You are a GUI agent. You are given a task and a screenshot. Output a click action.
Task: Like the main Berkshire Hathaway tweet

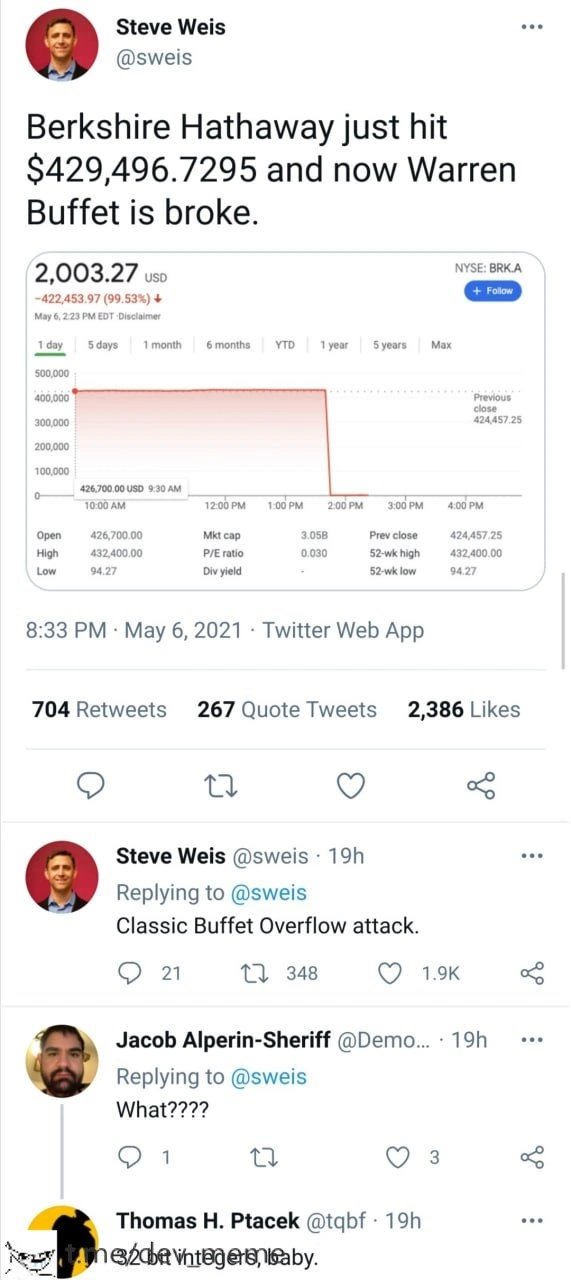tap(350, 786)
